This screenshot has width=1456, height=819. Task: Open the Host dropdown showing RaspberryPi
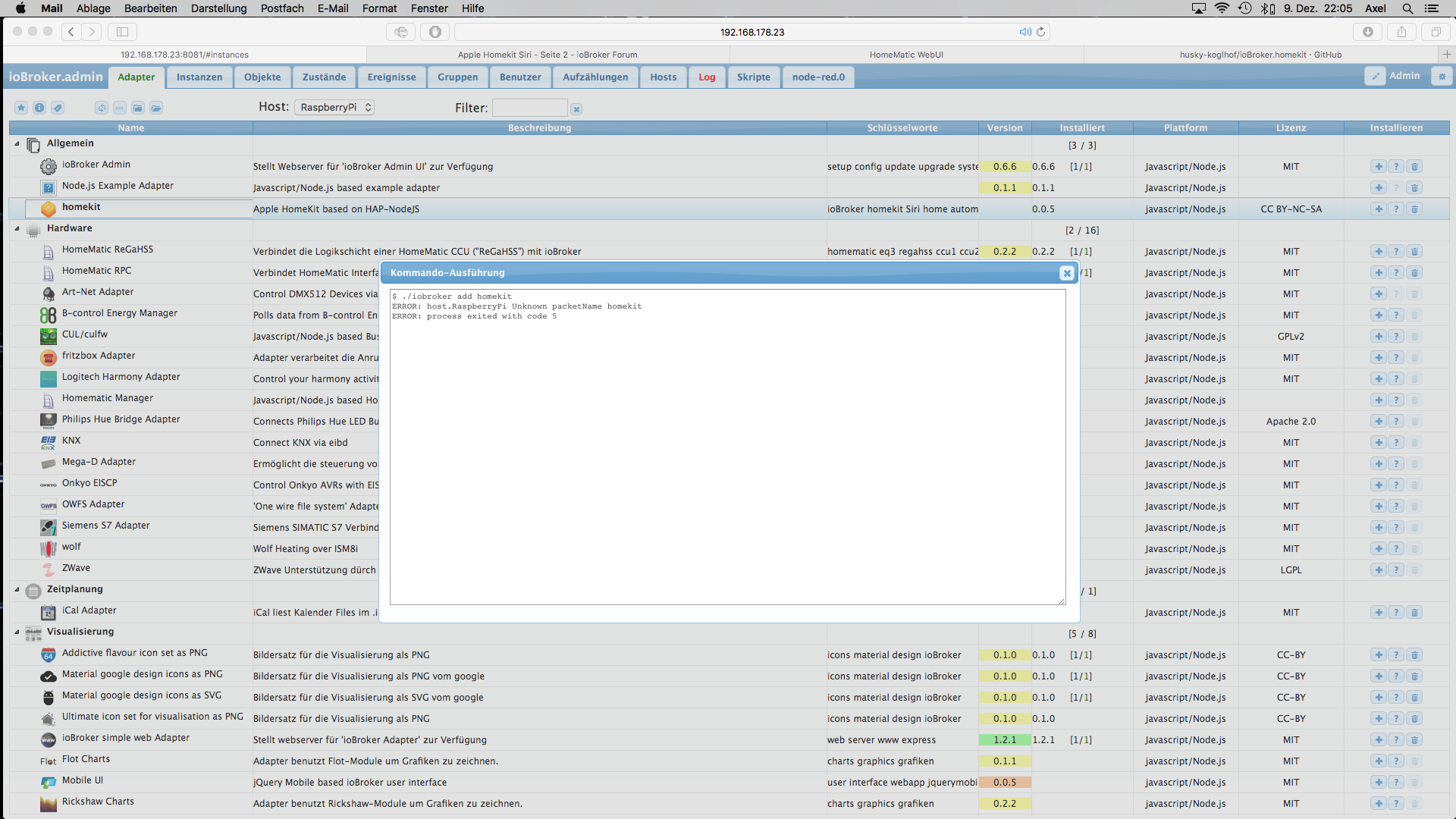(334, 108)
